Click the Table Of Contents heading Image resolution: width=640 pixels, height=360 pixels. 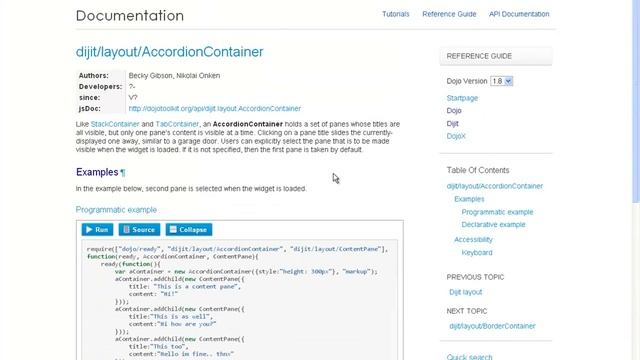478,170
